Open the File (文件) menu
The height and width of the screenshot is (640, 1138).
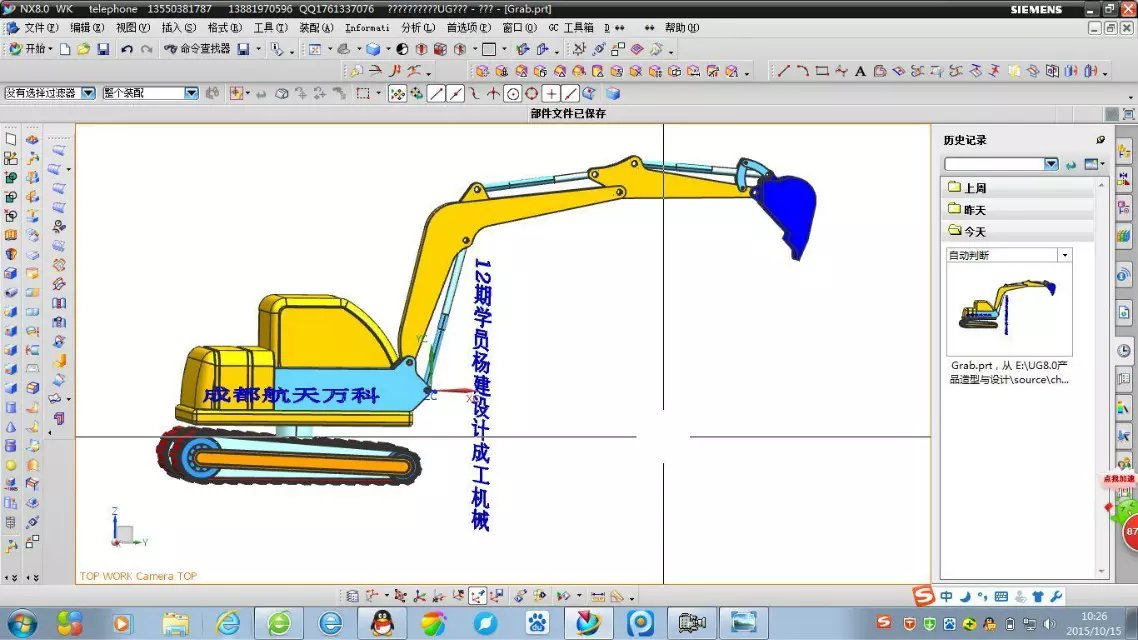pos(41,28)
